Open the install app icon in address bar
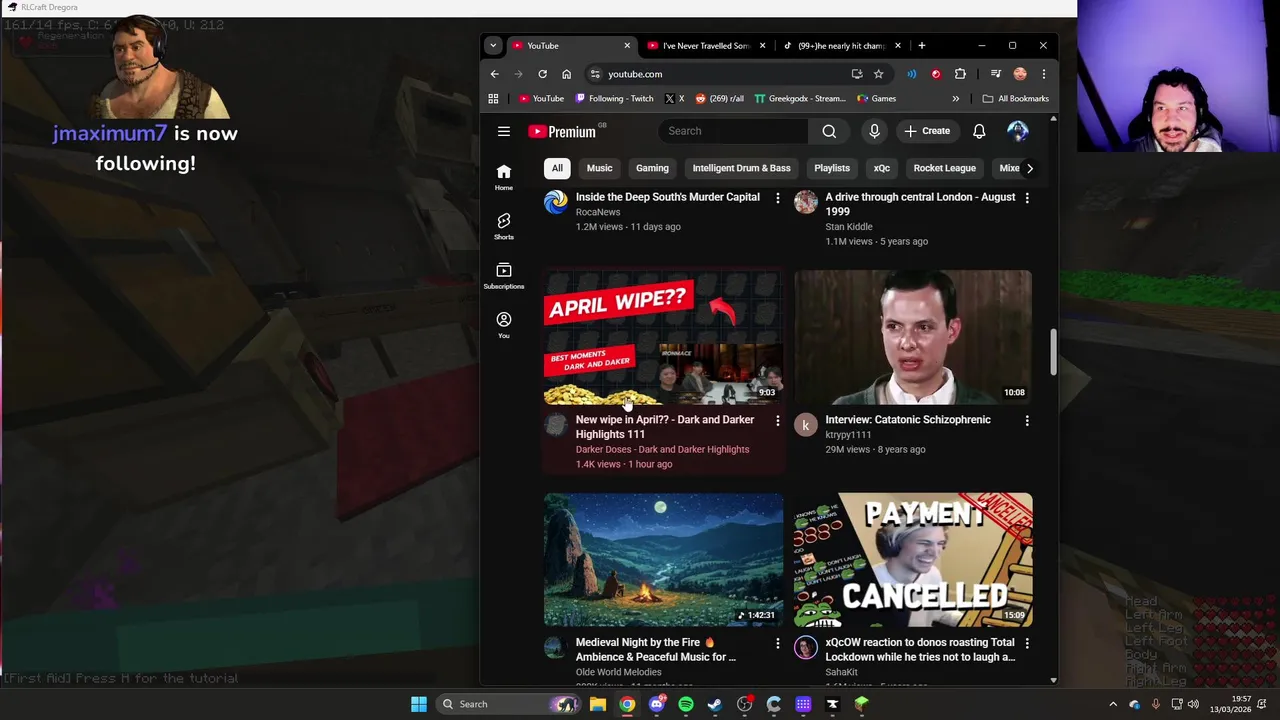This screenshot has height=720, width=1280. [x=857, y=74]
